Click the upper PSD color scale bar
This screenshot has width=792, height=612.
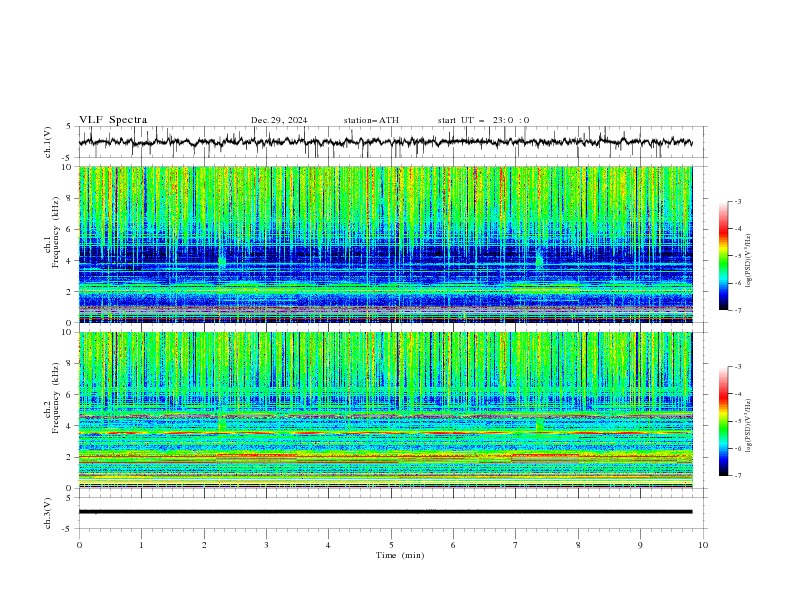(724, 256)
